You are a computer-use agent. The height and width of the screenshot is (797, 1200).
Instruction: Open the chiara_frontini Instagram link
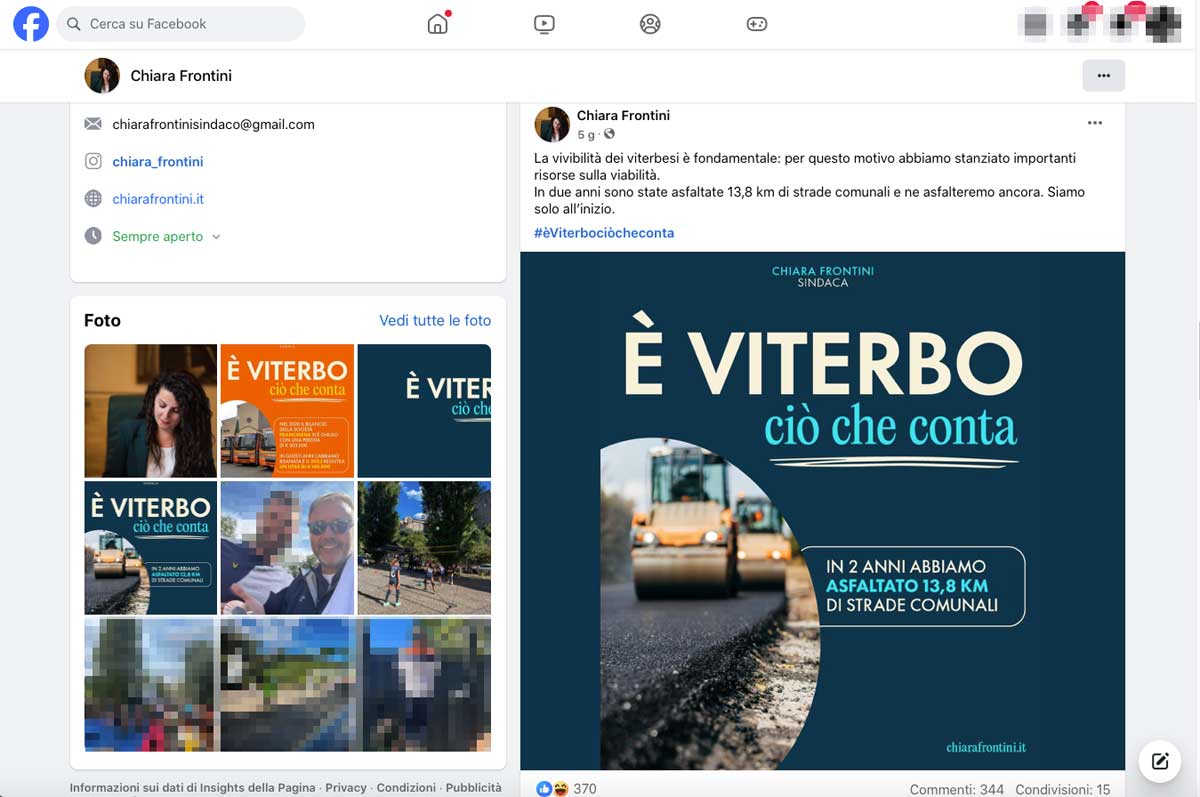point(158,162)
